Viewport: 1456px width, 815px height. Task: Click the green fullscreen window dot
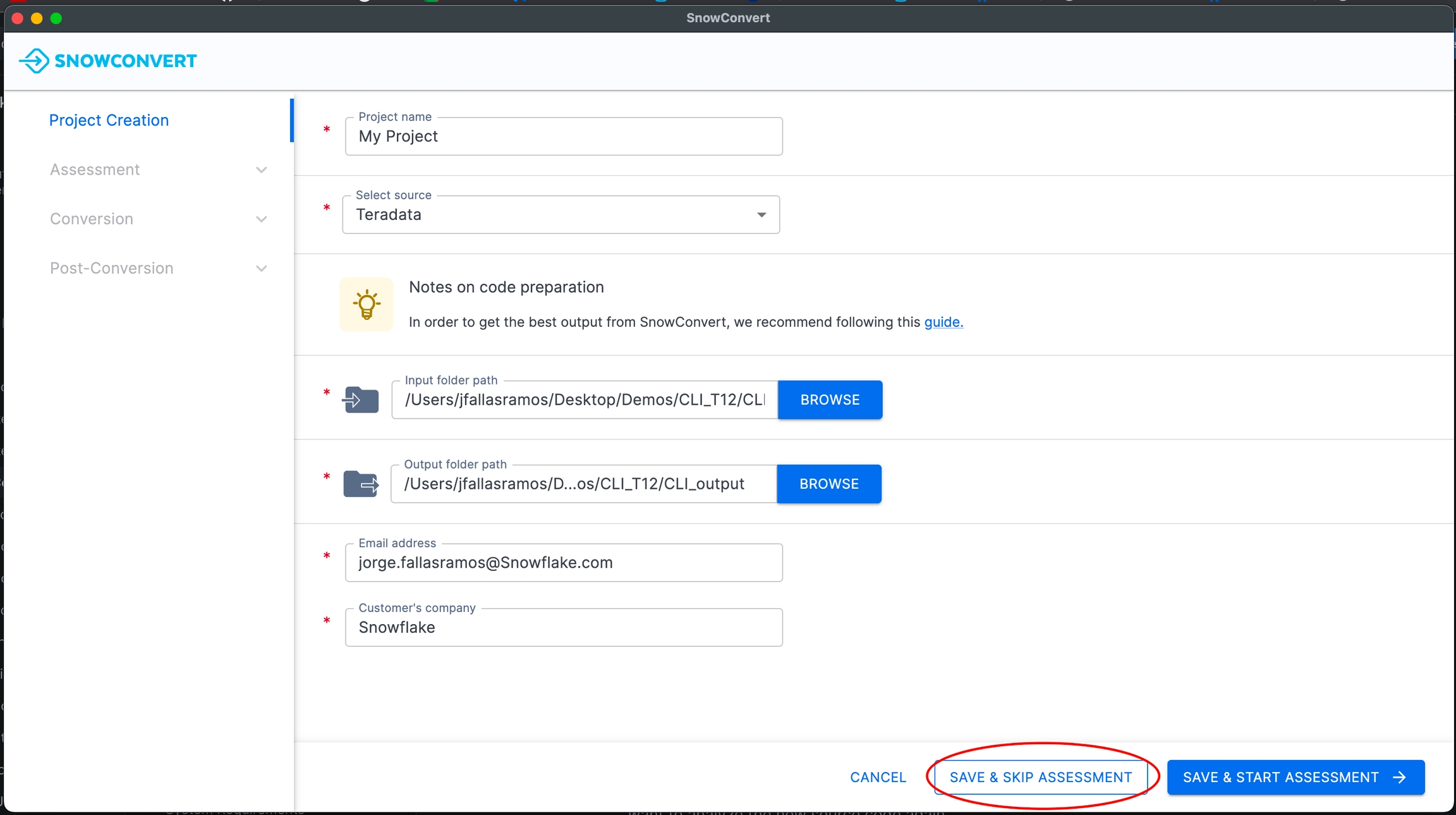pos(56,18)
